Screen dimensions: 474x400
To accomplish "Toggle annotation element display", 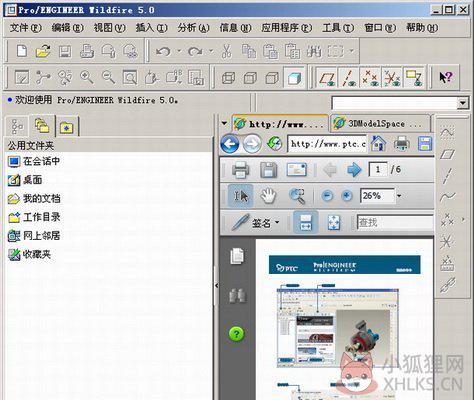I will click(x=414, y=78).
